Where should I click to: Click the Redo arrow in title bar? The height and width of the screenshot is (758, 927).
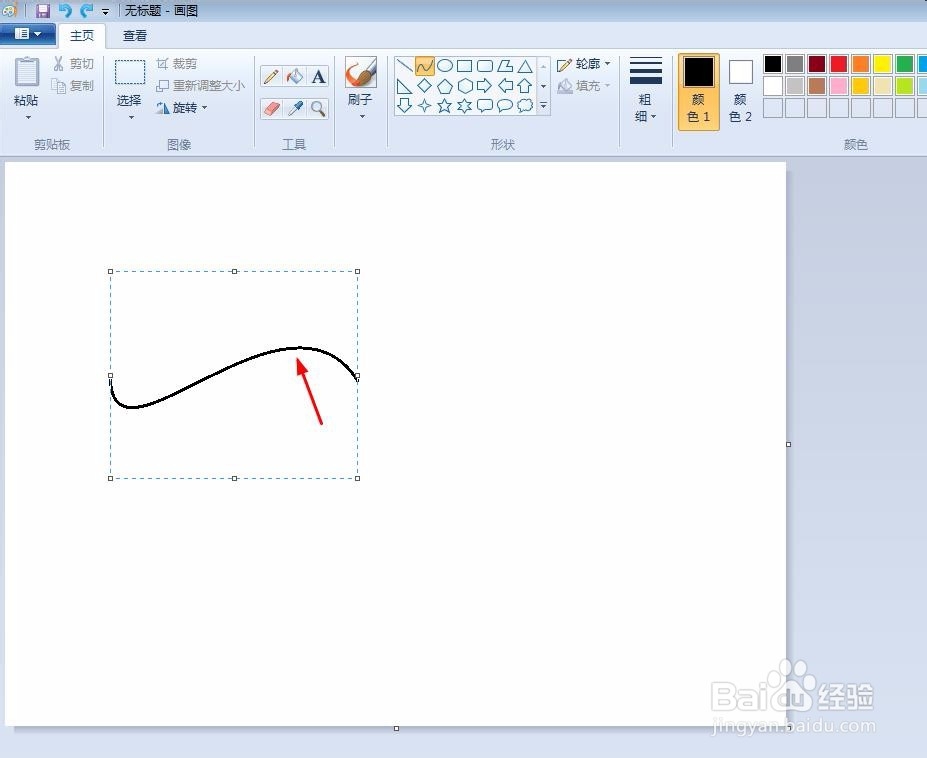[87, 10]
